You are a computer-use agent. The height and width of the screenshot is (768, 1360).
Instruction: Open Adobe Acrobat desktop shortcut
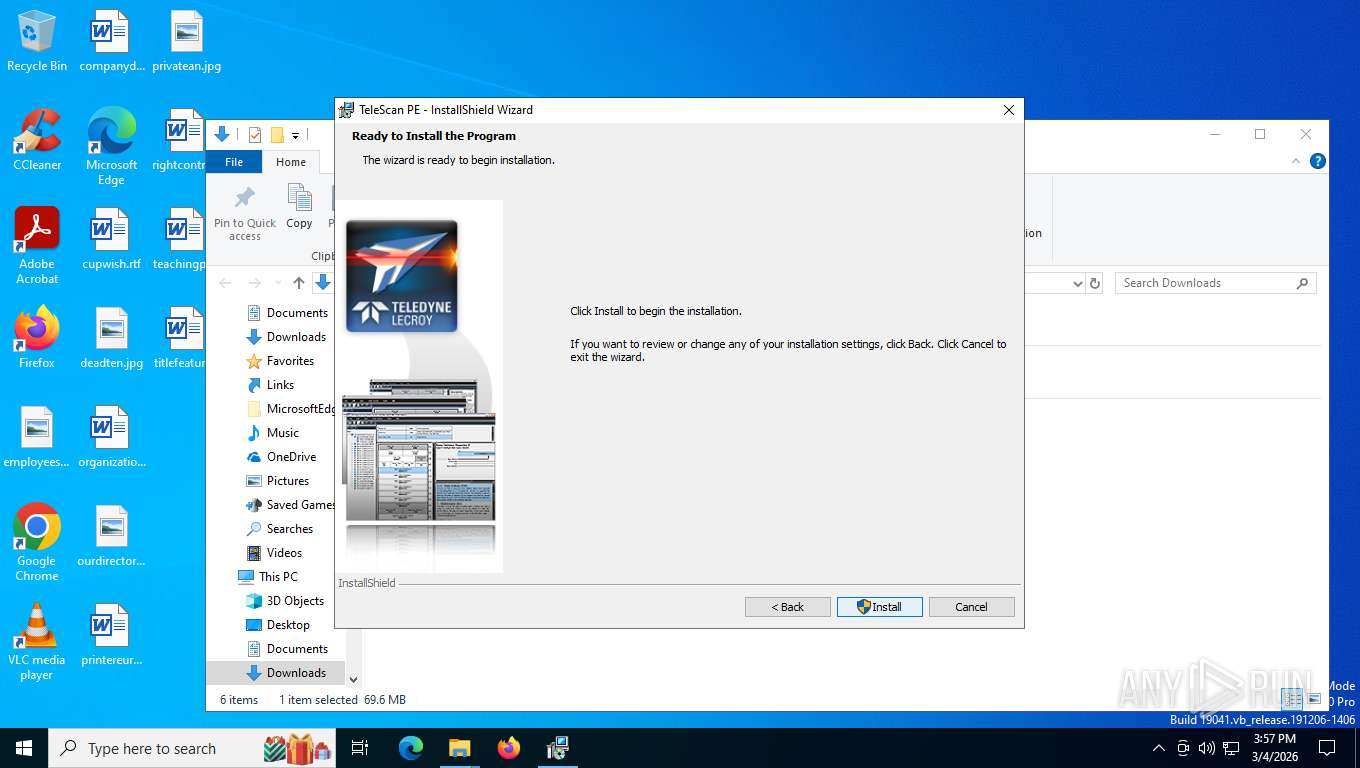(37, 245)
